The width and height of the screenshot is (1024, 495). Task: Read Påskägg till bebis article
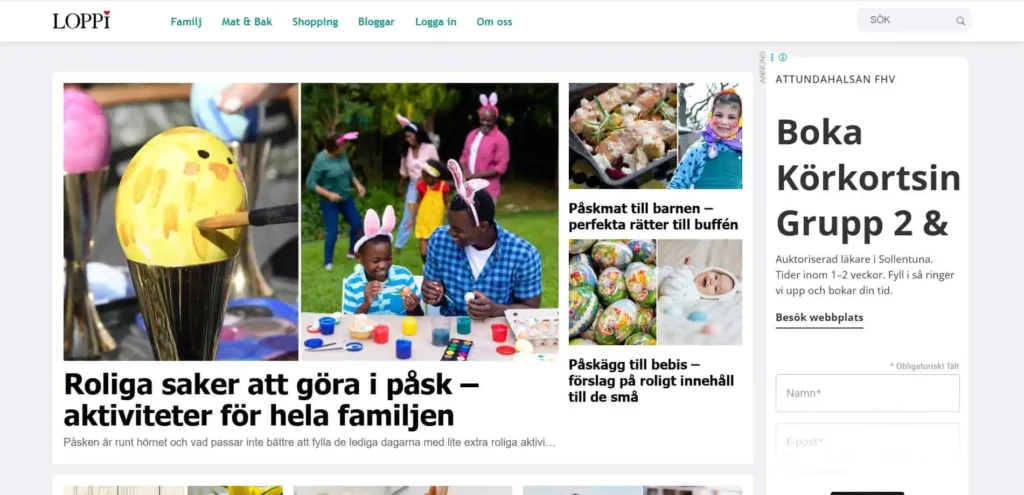tap(651, 381)
